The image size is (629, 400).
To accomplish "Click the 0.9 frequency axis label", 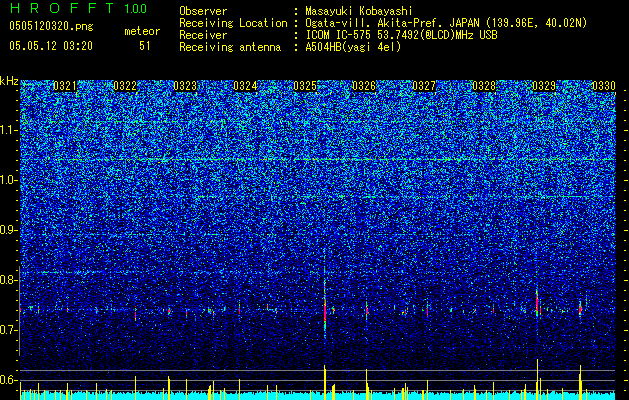I will pyautogui.click(x=8, y=230).
